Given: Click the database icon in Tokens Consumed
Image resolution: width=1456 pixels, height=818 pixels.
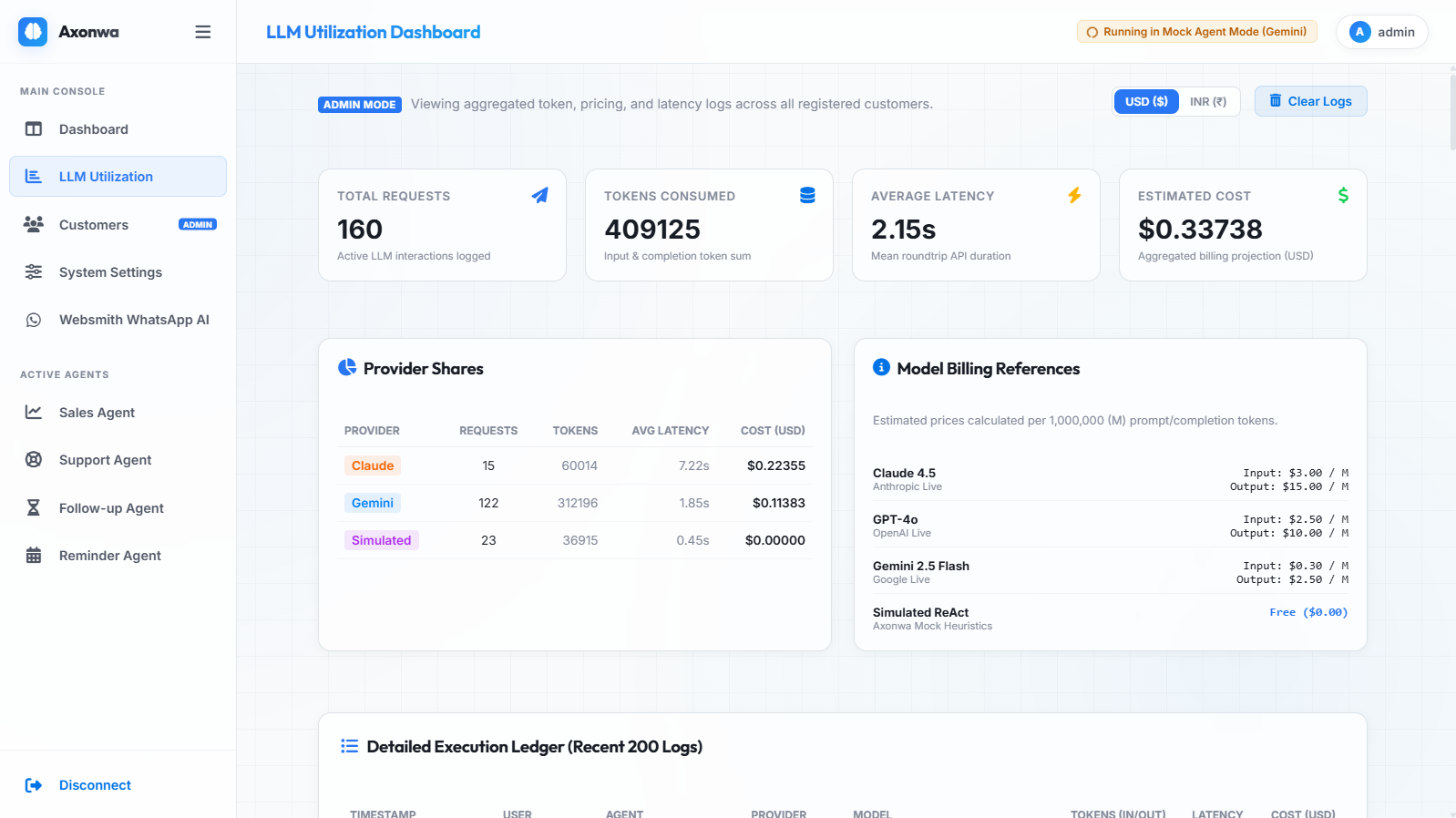Looking at the screenshot, I should (807, 195).
